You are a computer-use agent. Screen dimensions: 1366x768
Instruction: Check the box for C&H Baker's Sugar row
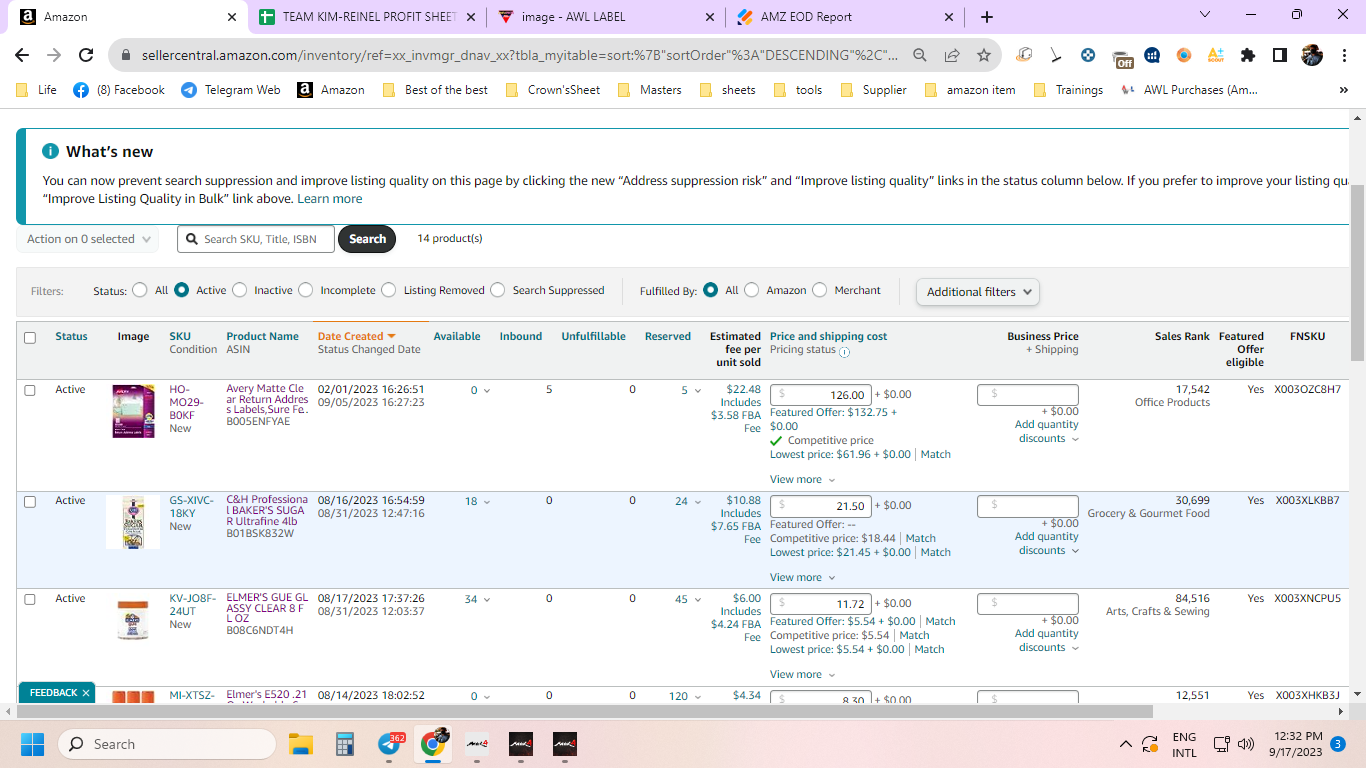tap(30, 501)
